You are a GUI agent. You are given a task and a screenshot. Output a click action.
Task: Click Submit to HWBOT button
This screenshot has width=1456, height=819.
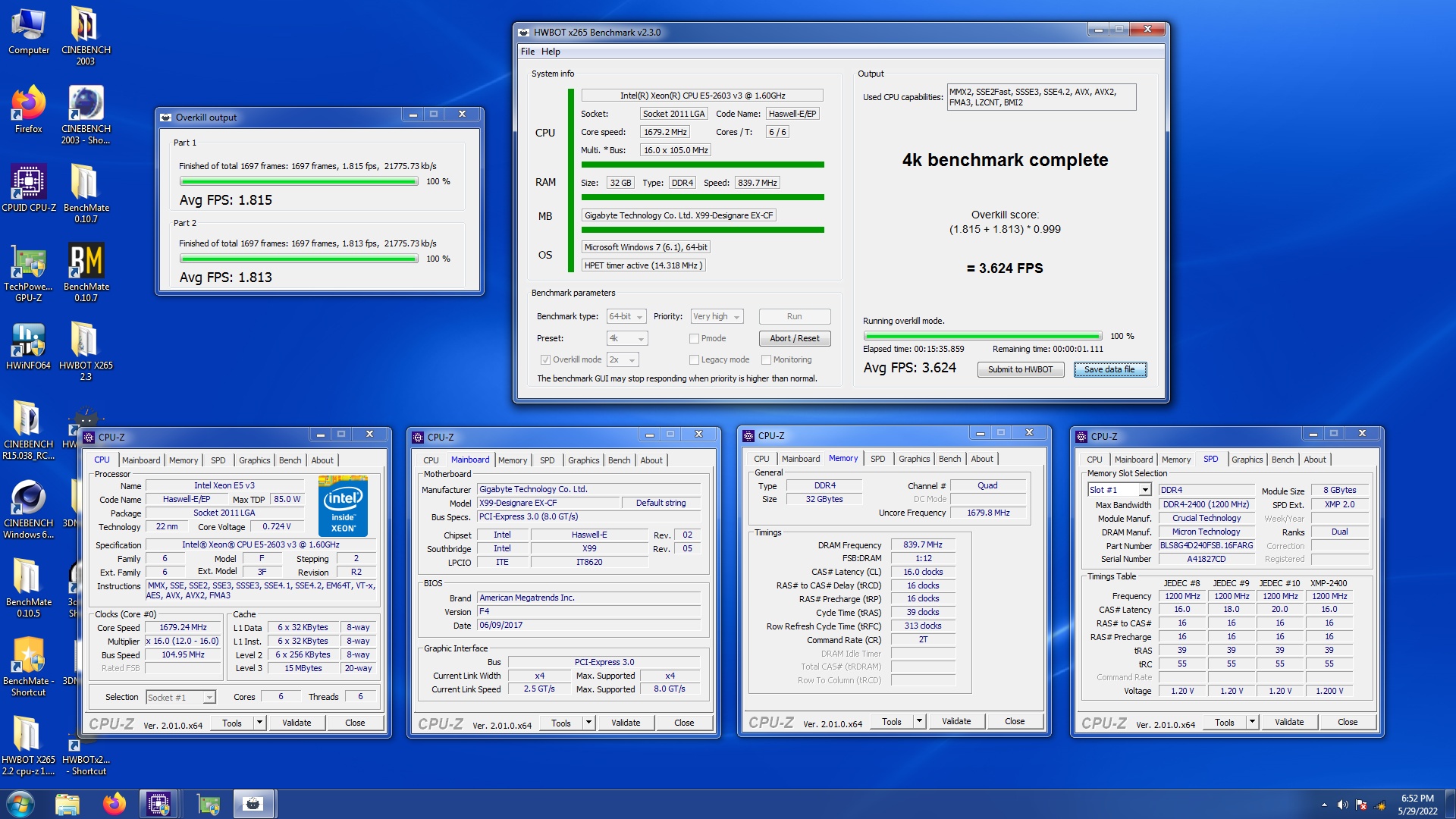click(x=1020, y=369)
